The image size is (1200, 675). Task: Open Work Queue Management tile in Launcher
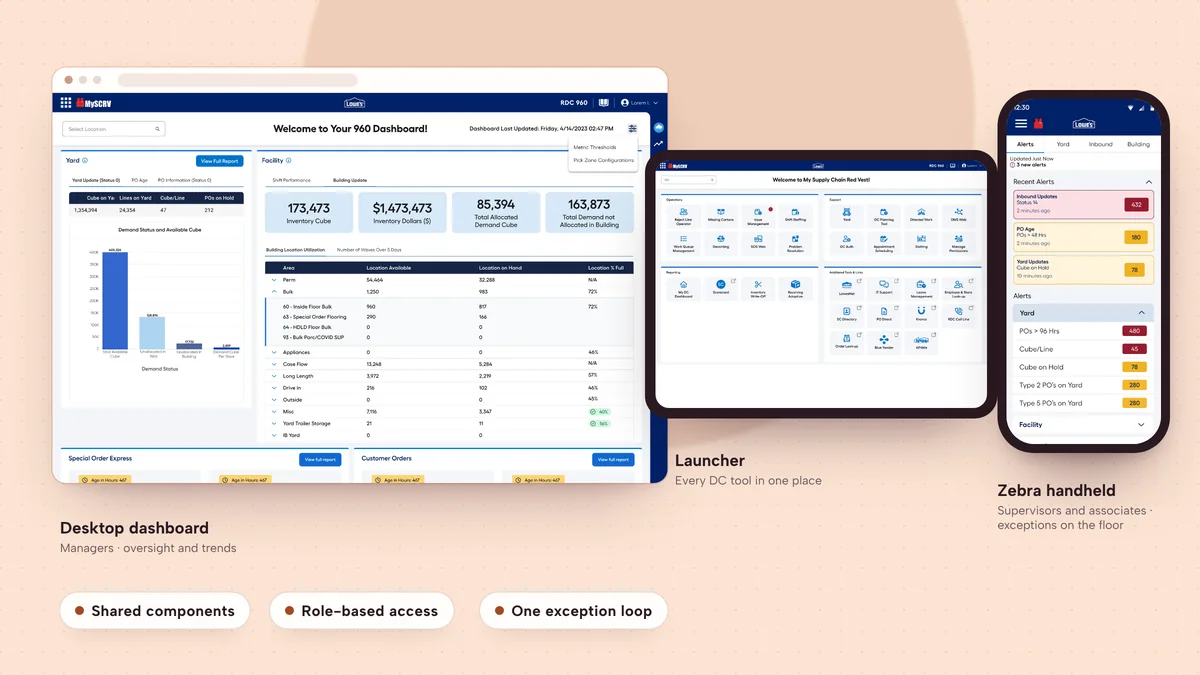pyautogui.click(x=683, y=242)
